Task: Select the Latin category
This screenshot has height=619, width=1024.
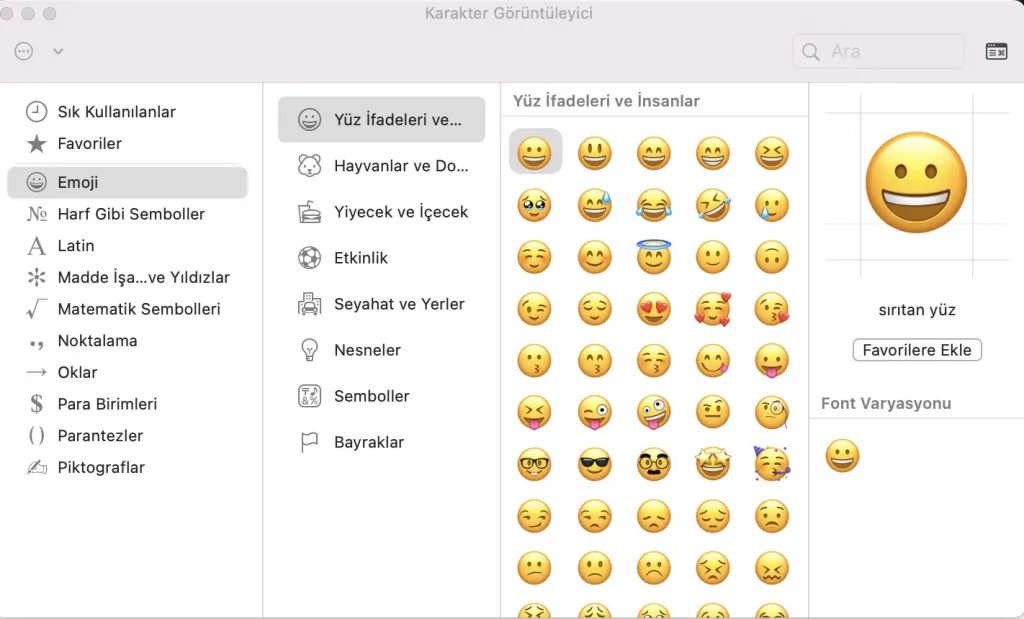Action: point(127,246)
